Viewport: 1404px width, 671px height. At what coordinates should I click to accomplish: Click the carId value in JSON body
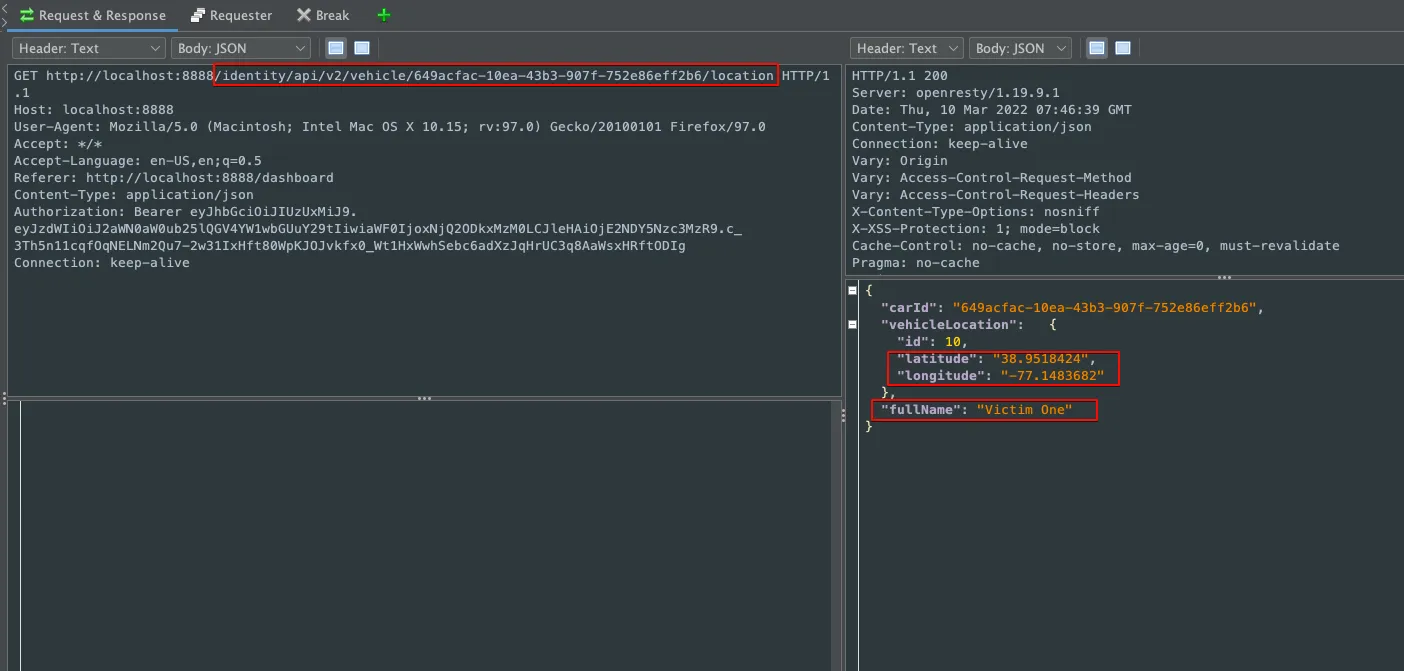coord(1104,308)
